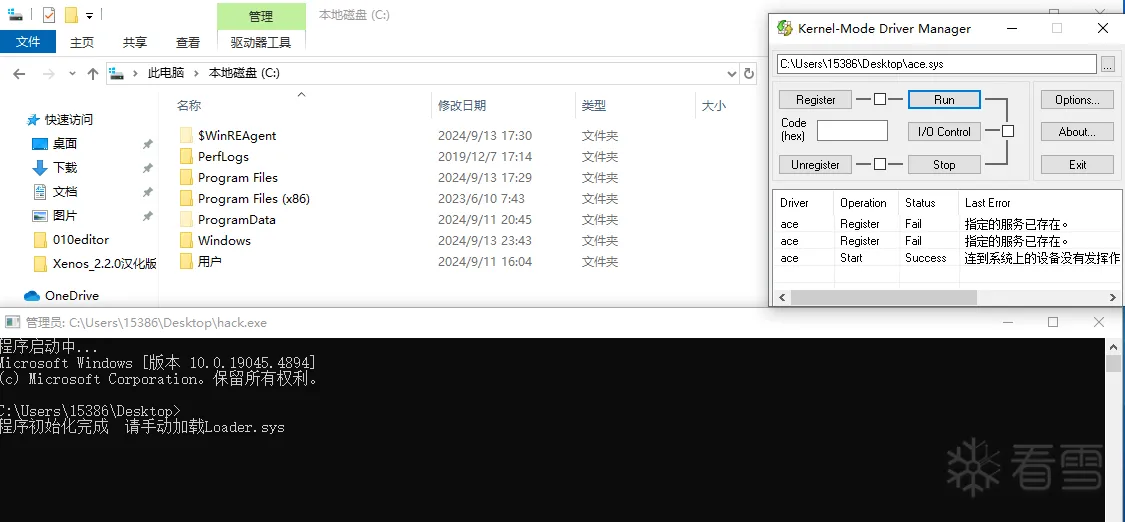
Task: Sort by the 修改日期 column header
Action: (462, 105)
